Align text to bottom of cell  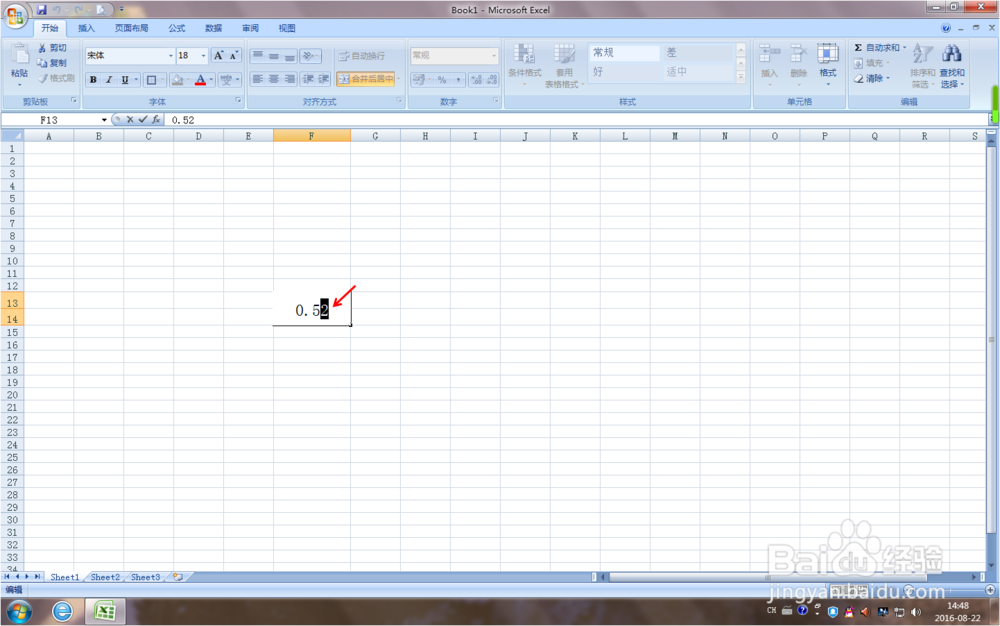290,56
